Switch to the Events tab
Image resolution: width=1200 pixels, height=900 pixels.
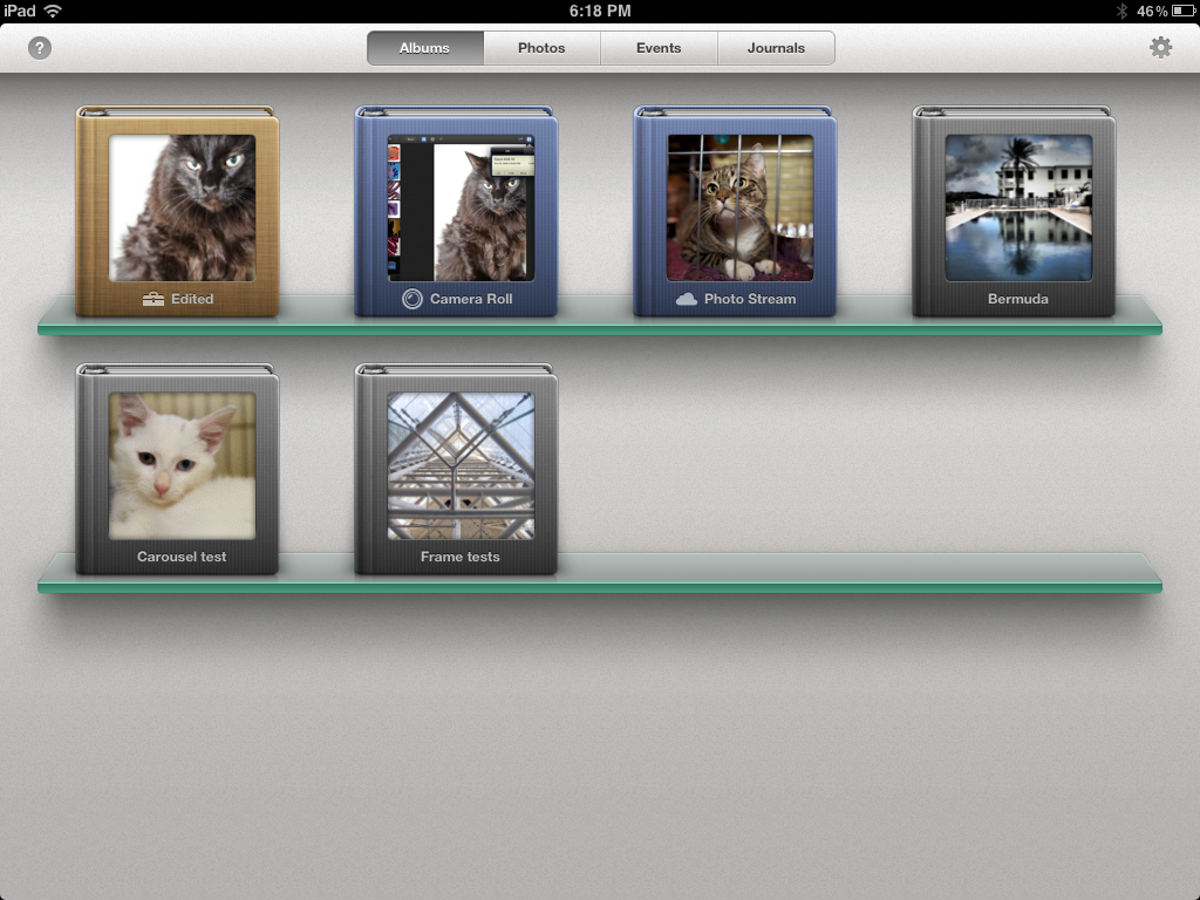(x=658, y=48)
